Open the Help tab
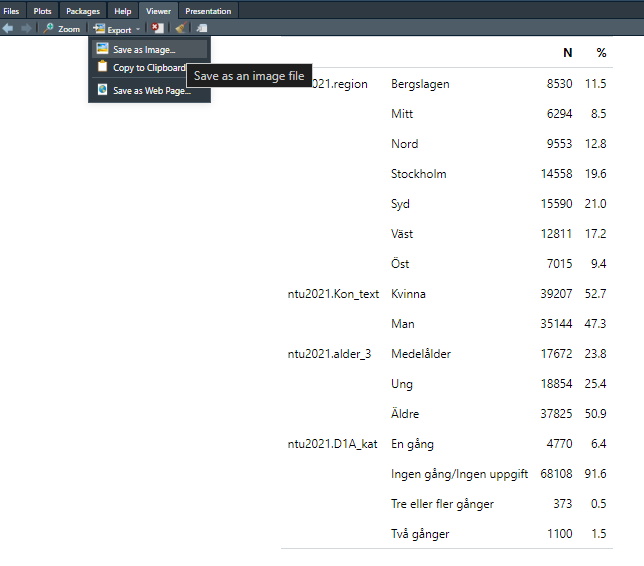The image size is (644, 566). tap(122, 11)
